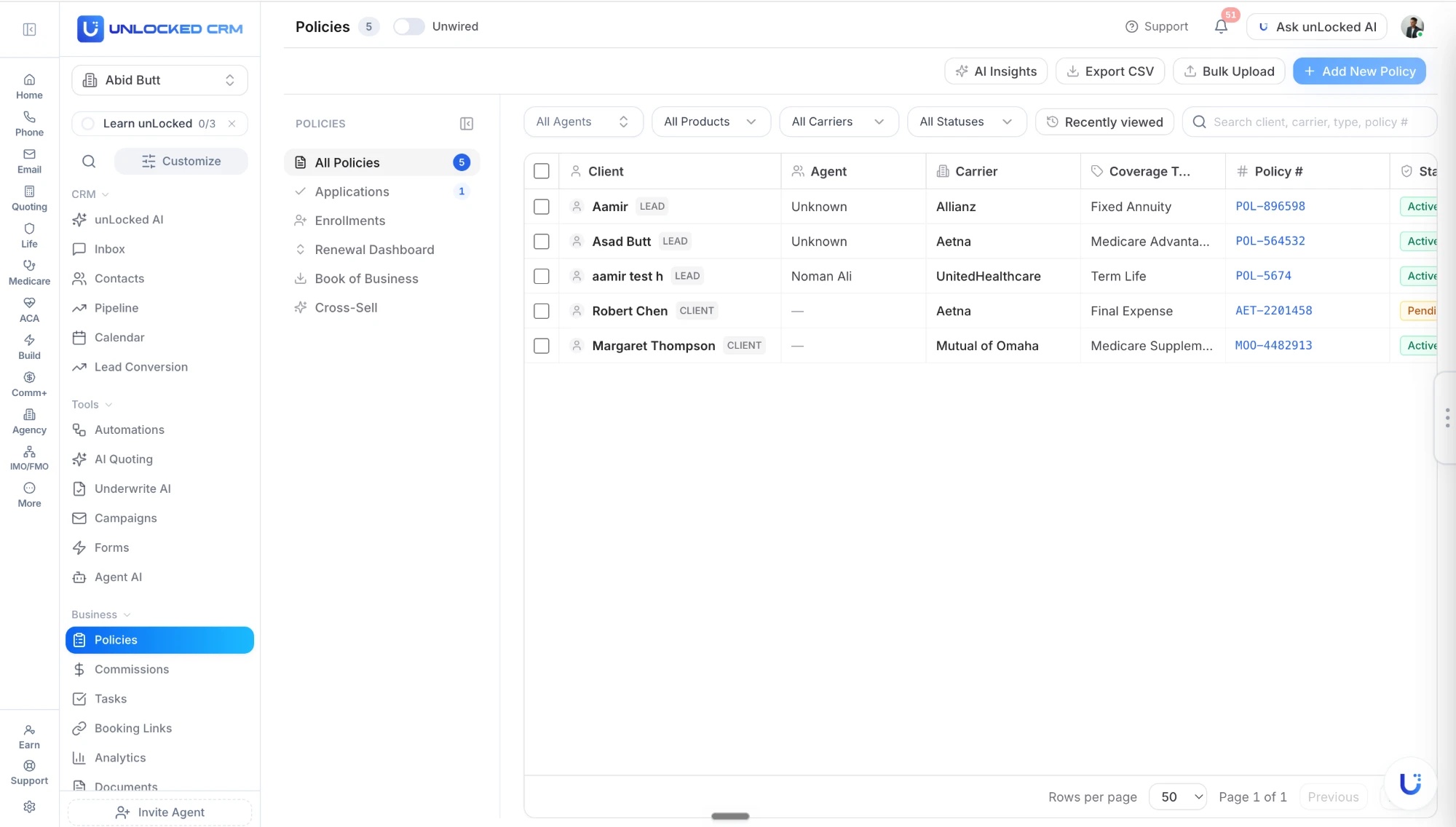Open the Build lightning icon
This screenshot has height=827, width=1456.
[29, 346]
